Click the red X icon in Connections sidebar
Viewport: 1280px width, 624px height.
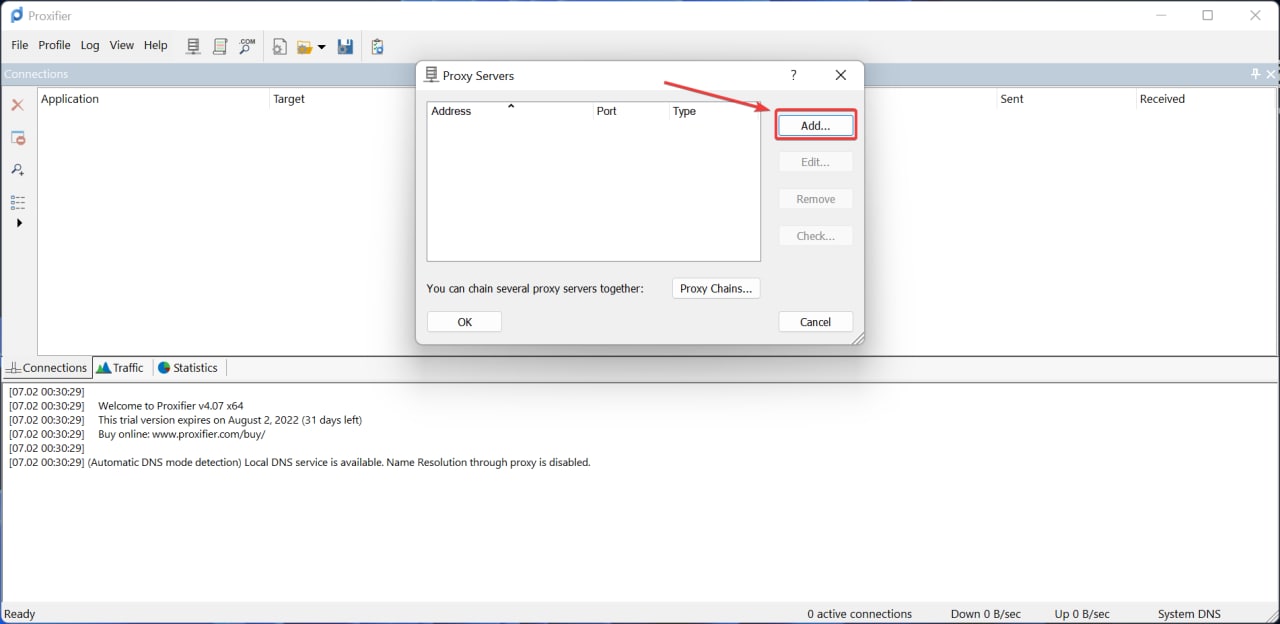tap(18, 105)
